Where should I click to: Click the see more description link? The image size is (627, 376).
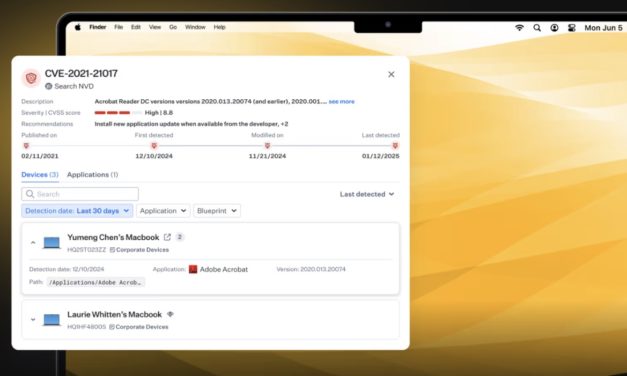coord(341,102)
